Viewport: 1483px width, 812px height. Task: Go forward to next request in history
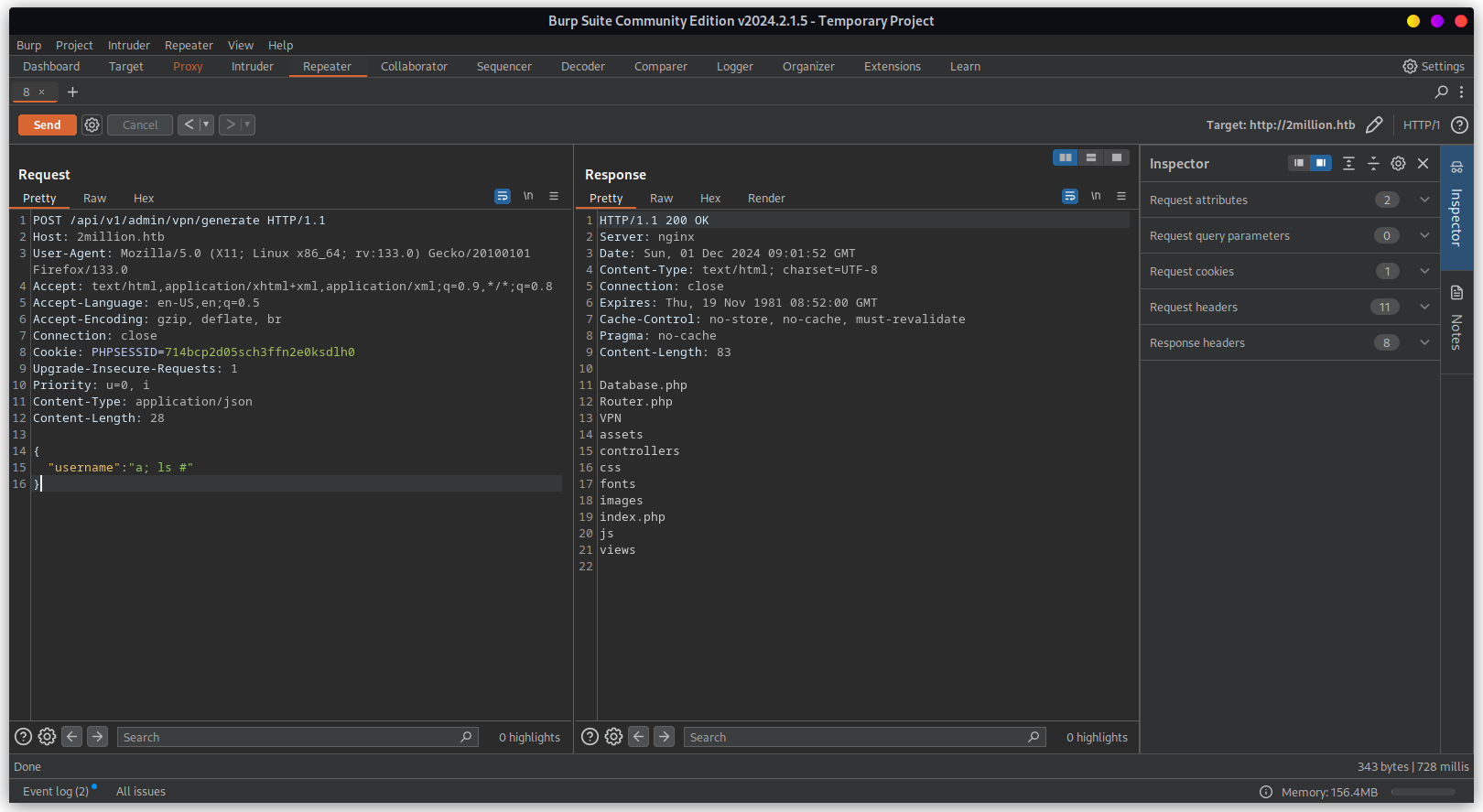point(230,125)
